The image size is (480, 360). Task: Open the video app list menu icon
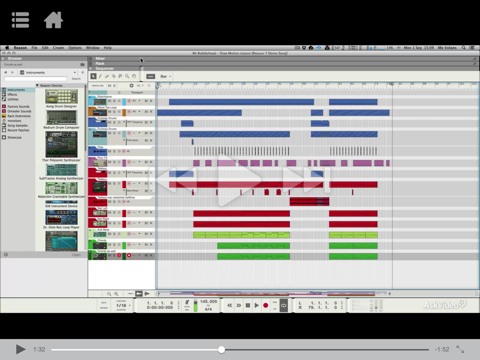[x=20, y=20]
